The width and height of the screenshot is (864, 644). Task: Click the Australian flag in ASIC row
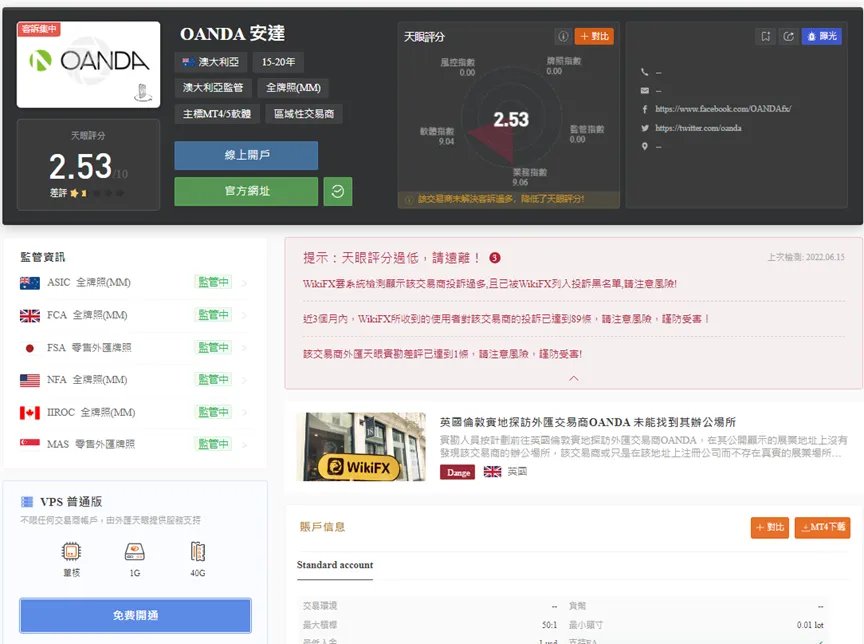point(30,283)
